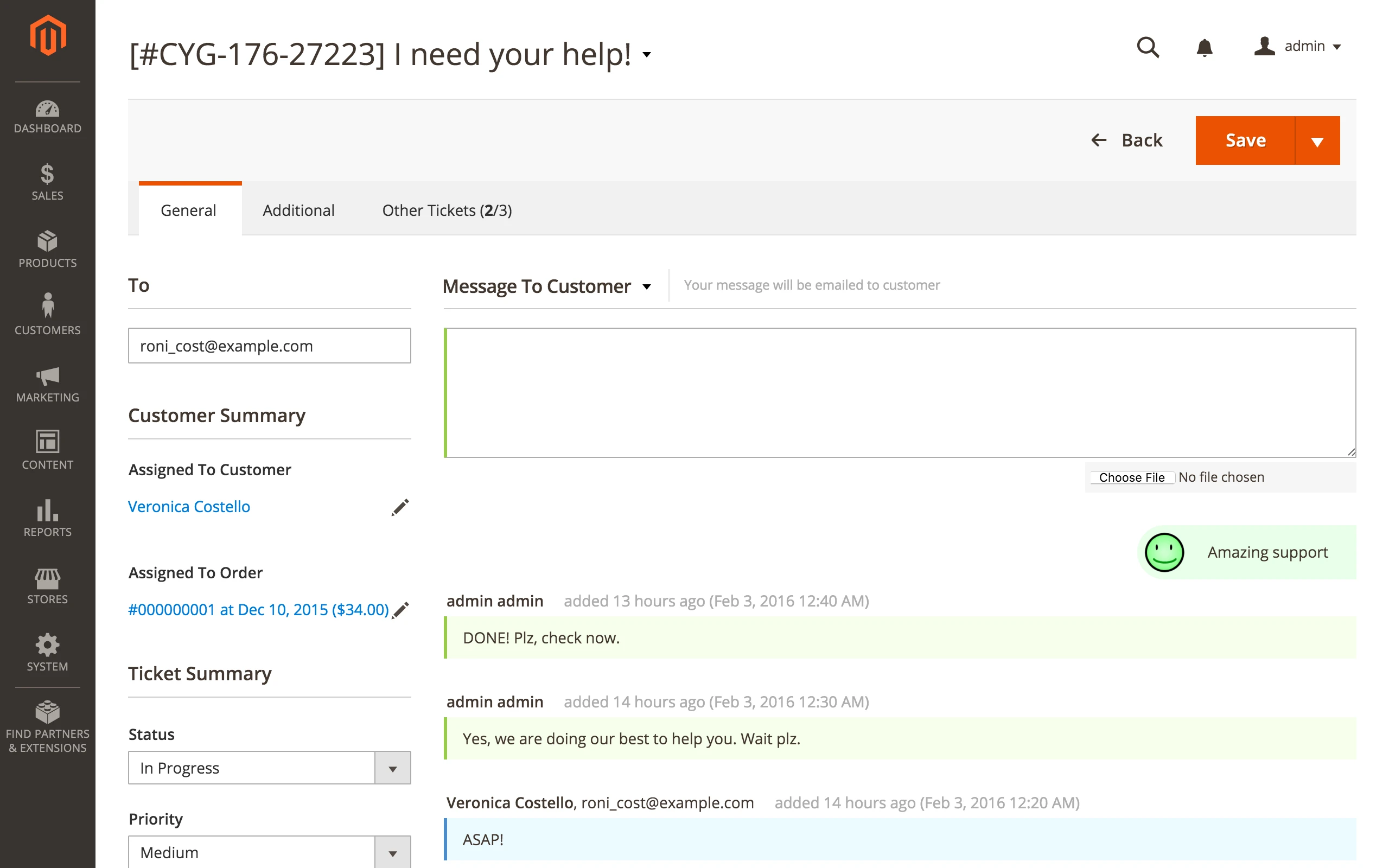1389x868 pixels.
Task: Click the Magento logo
Action: (x=48, y=36)
